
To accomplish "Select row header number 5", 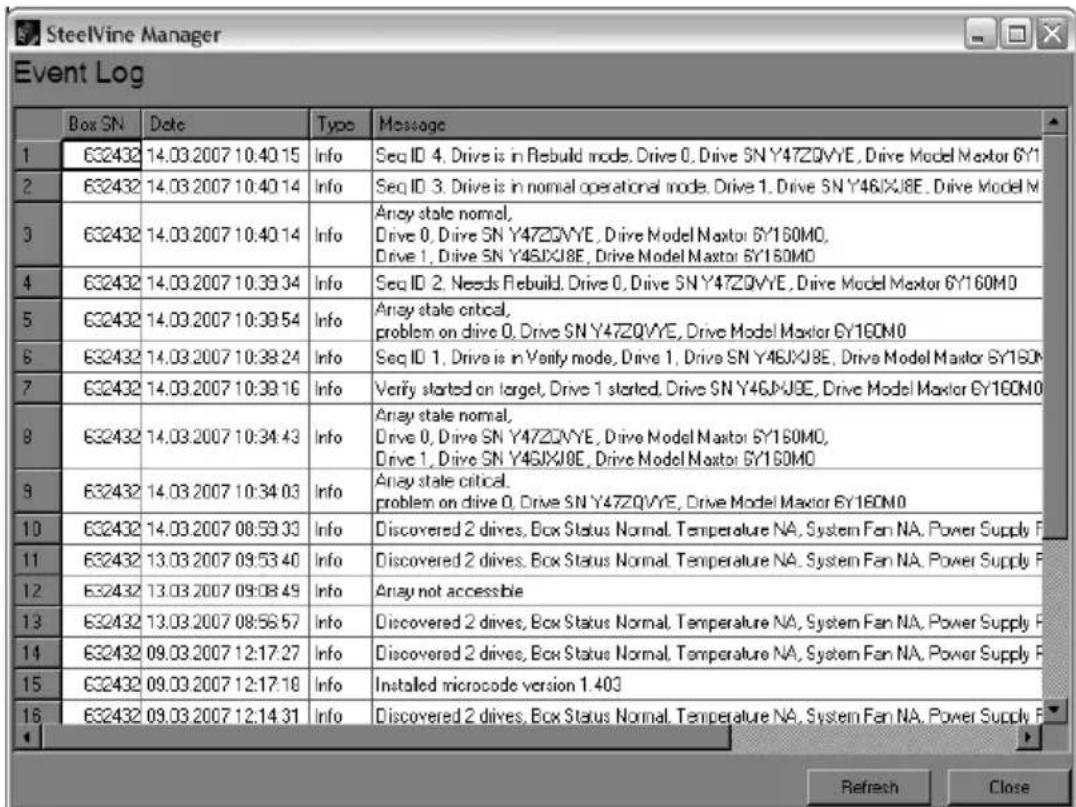I will [38, 320].
